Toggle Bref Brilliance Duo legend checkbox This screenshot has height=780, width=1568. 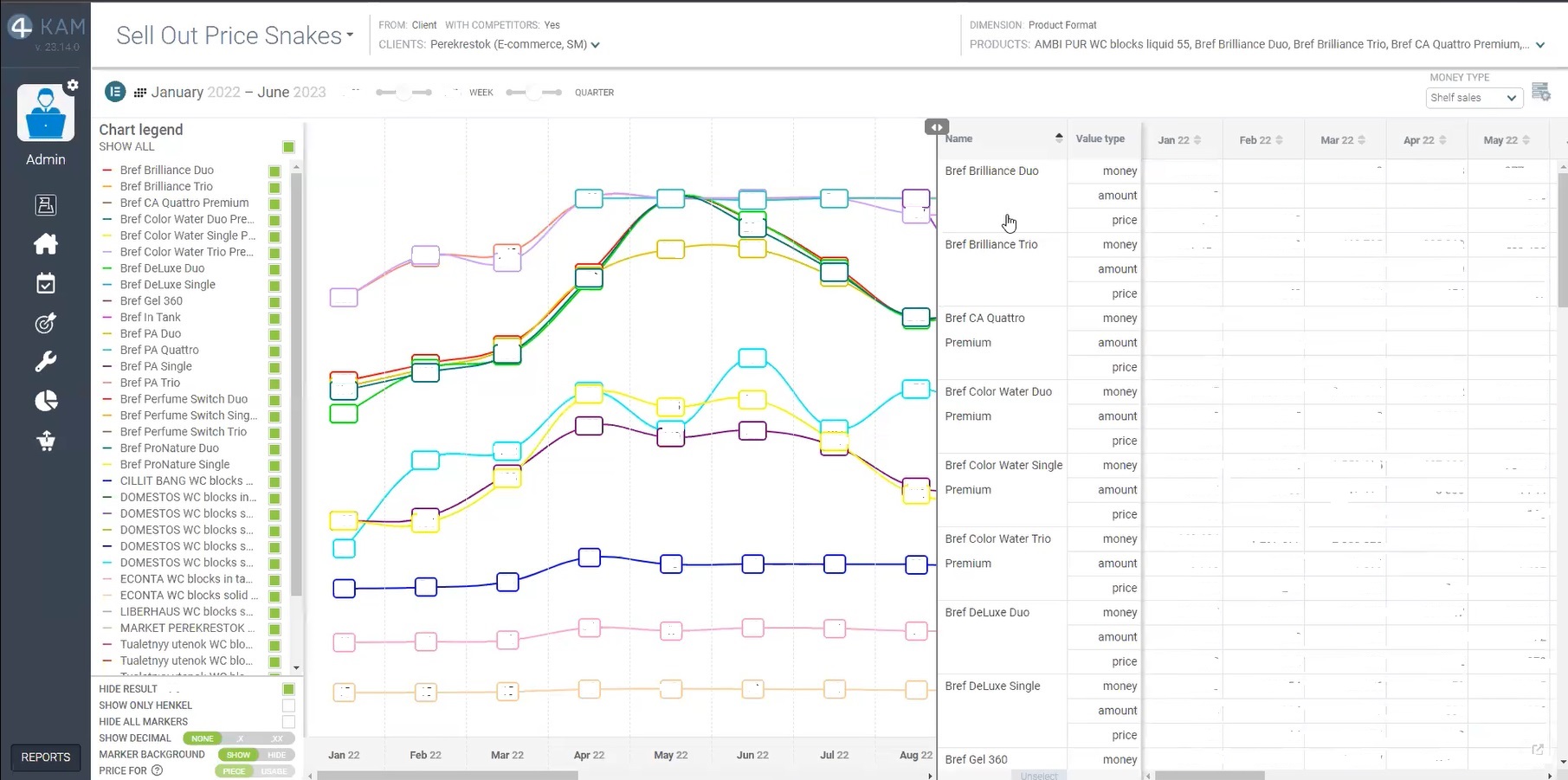click(x=274, y=171)
